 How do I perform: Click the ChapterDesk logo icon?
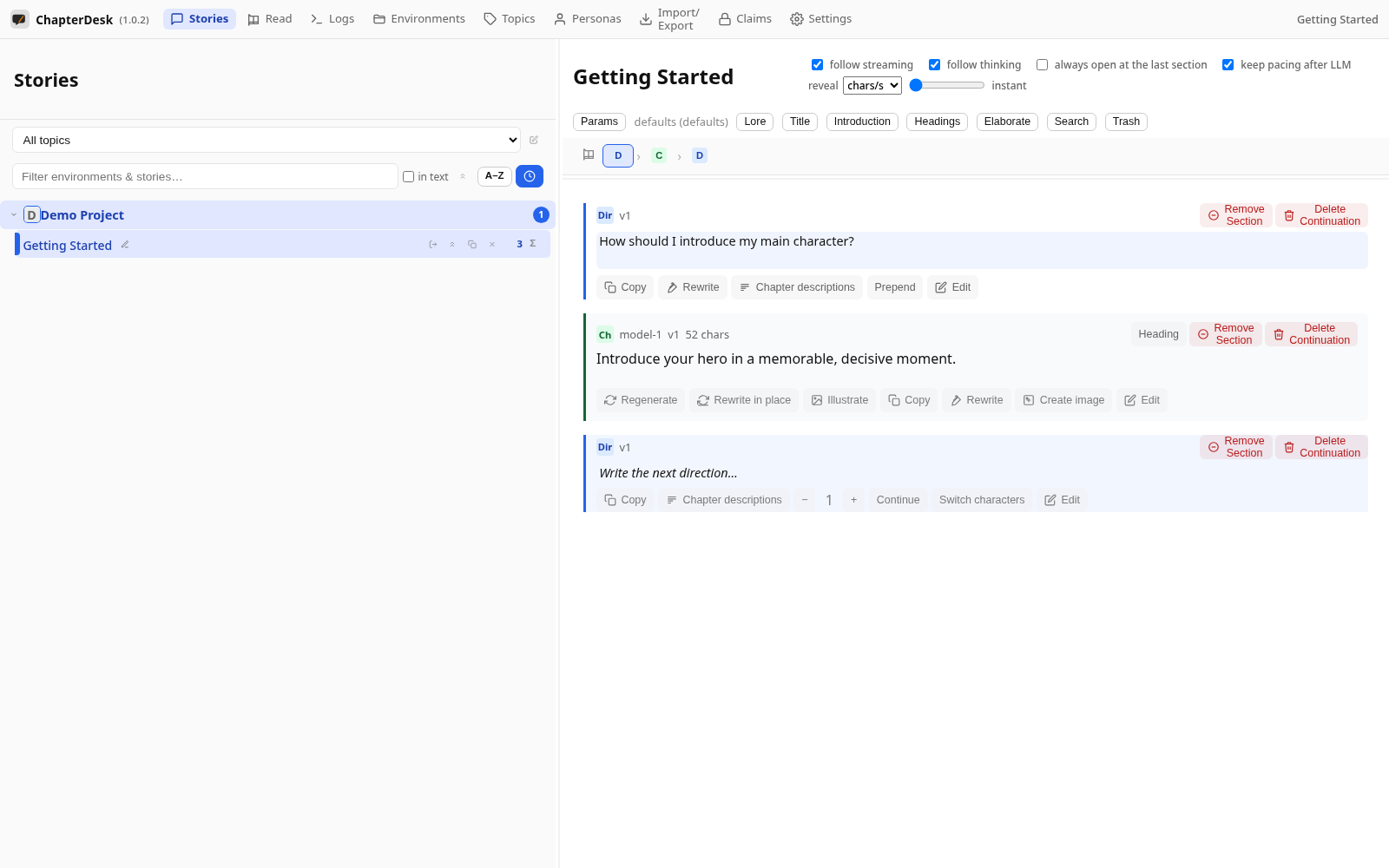point(19,19)
